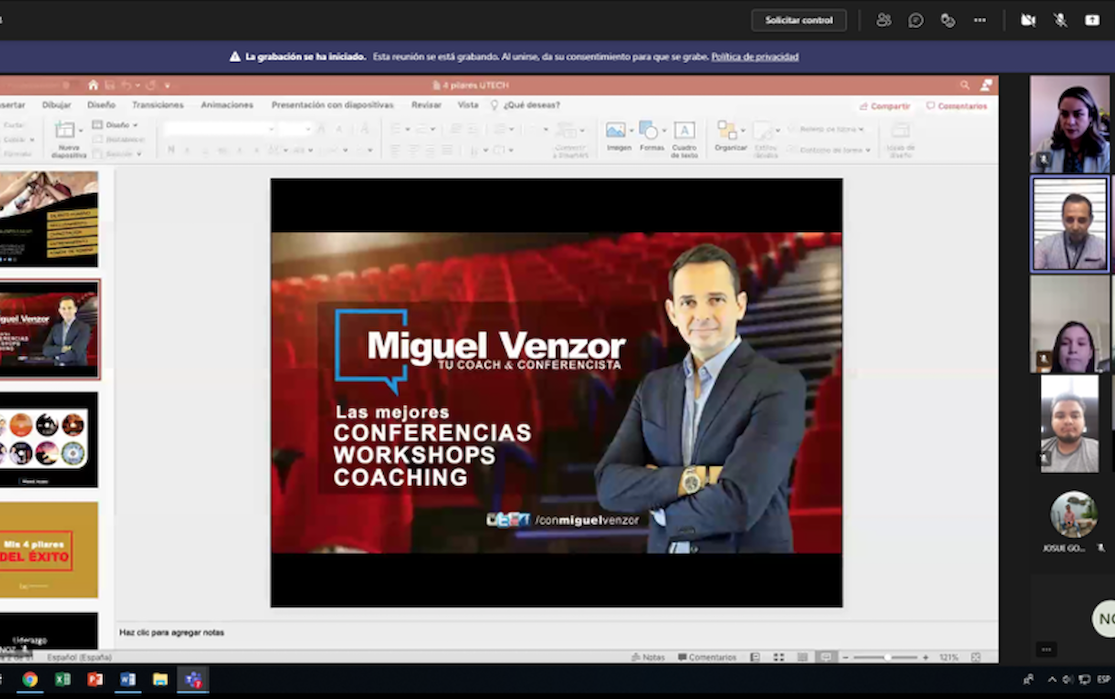Click the 121% zoom level
The height and width of the screenshot is (699, 1115).
coord(949,658)
